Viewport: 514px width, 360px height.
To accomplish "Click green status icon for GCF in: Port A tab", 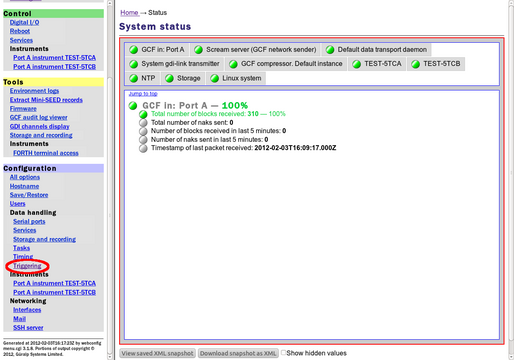I will [x=134, y=50].
